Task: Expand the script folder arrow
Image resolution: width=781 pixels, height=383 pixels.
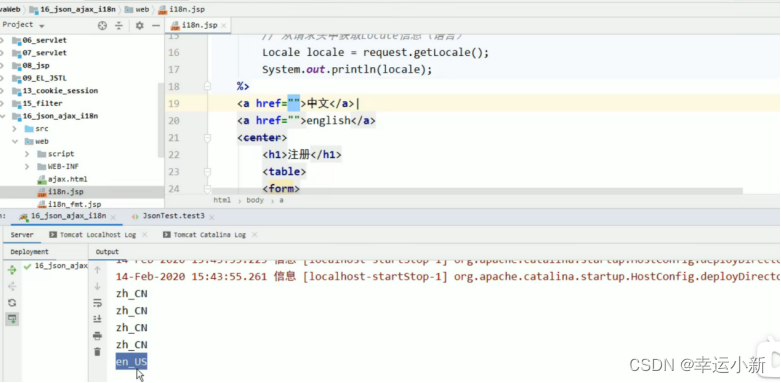Action: click(x=27, y=154)
